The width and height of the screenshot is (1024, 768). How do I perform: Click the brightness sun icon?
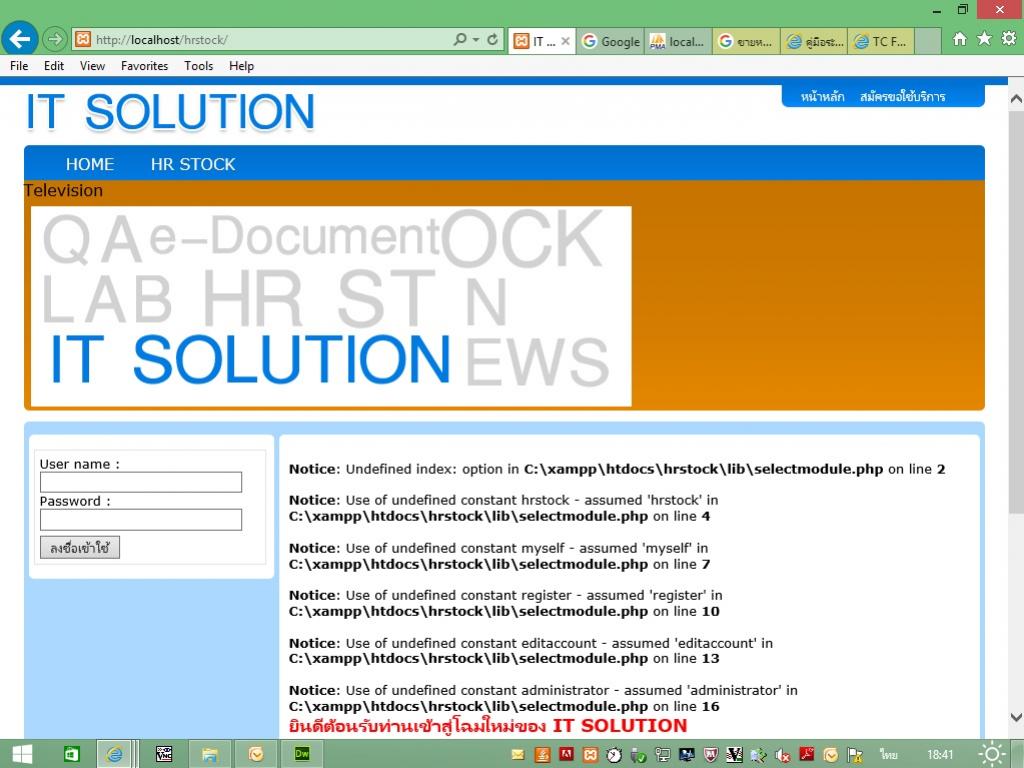point(991,754)
